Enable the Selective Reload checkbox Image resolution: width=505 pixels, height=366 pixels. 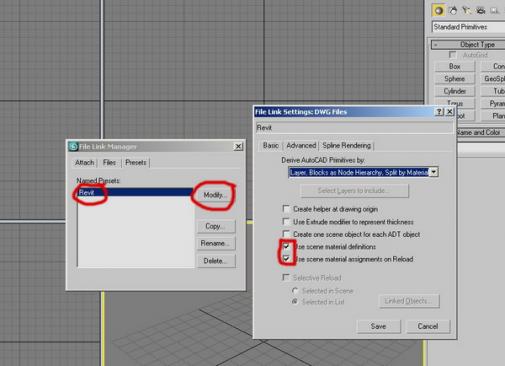pos(286,277)
